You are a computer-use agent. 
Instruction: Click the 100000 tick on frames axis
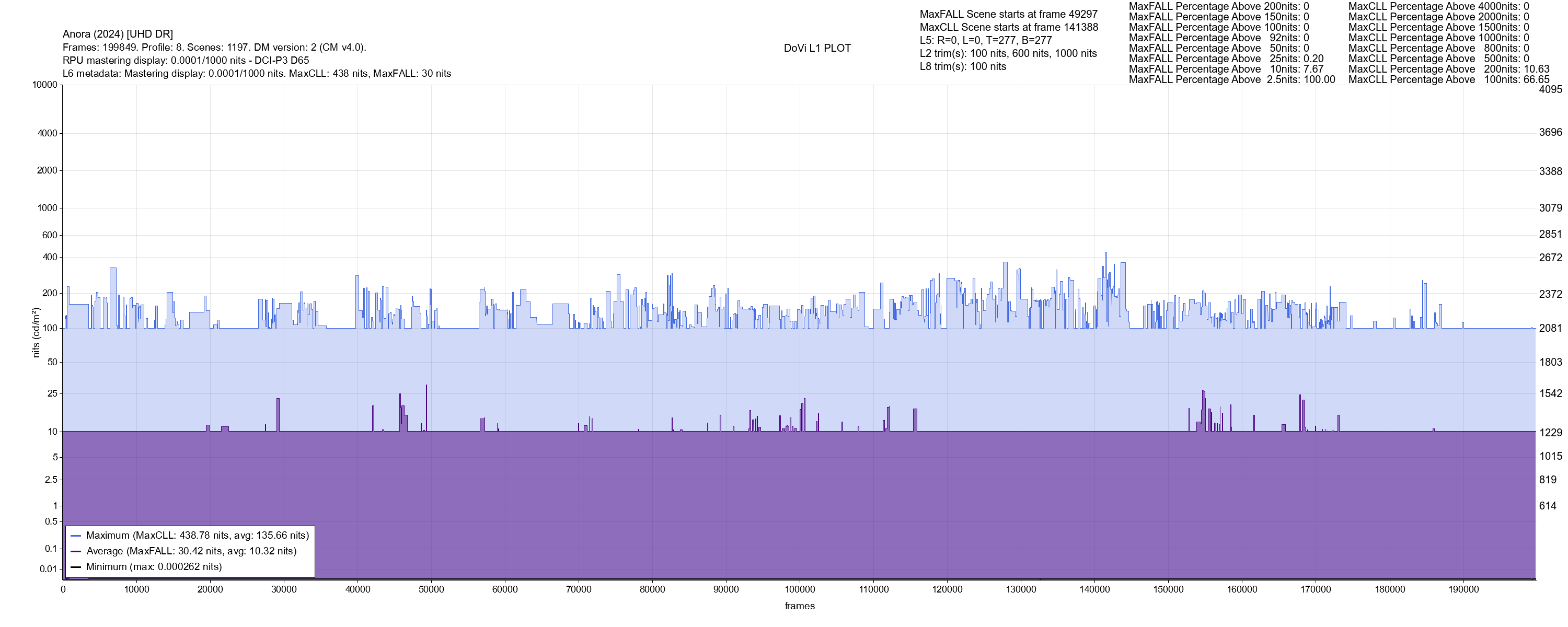pos(799,590)
